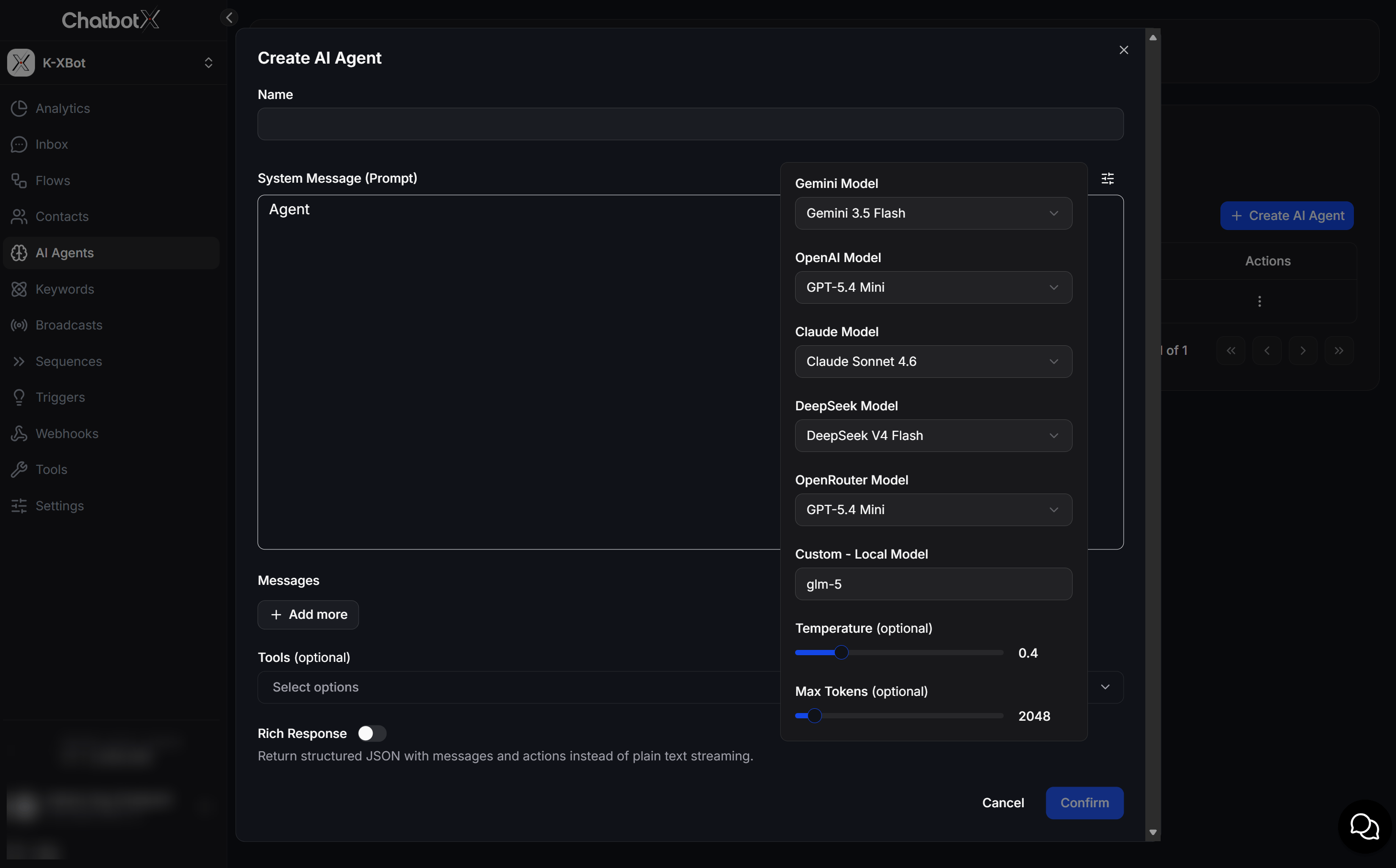
Task: Click the Sequences double-chevron icon
Action: (x=19, y=362)
